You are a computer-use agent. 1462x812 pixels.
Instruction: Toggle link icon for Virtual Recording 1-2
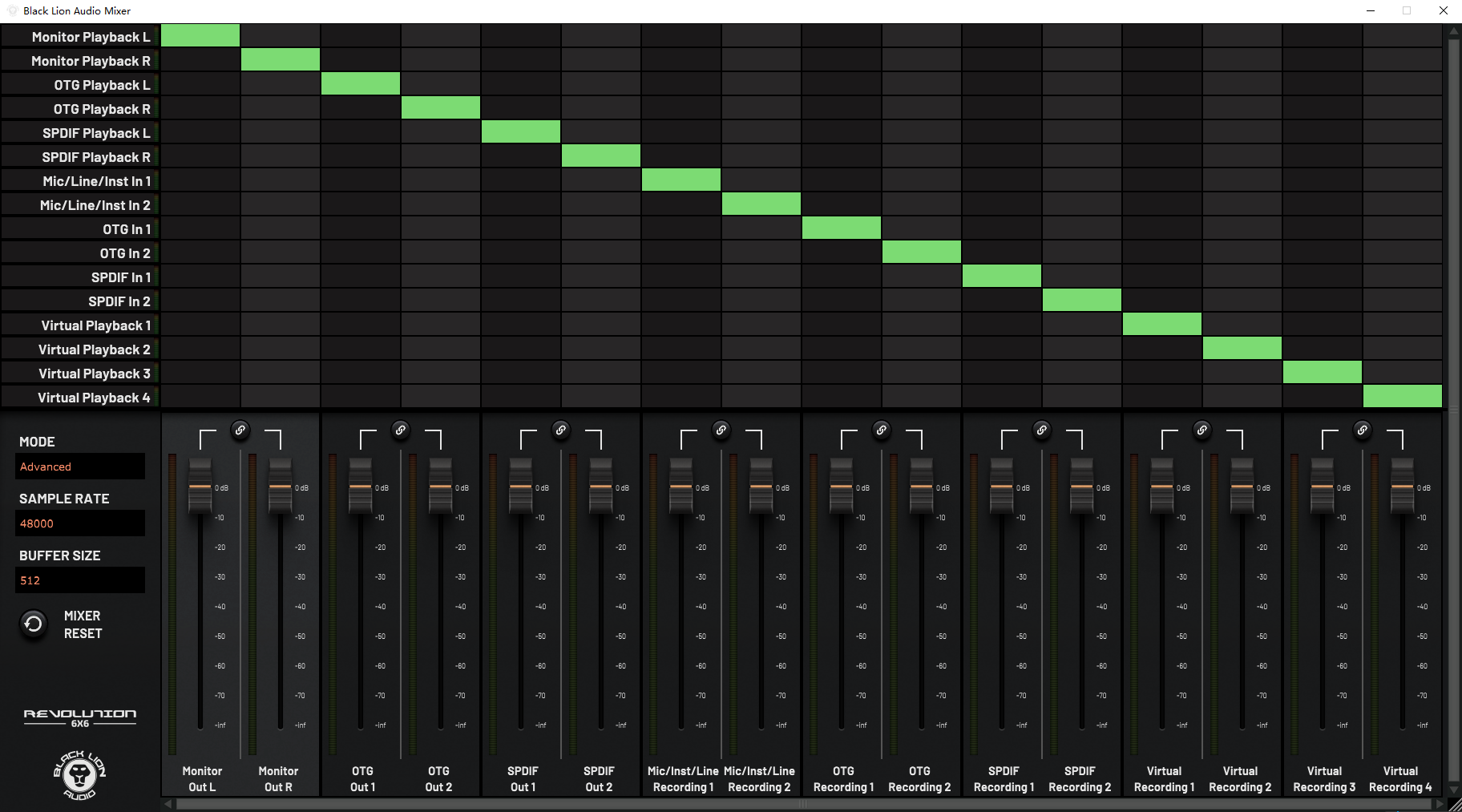tap(1202, 430)
